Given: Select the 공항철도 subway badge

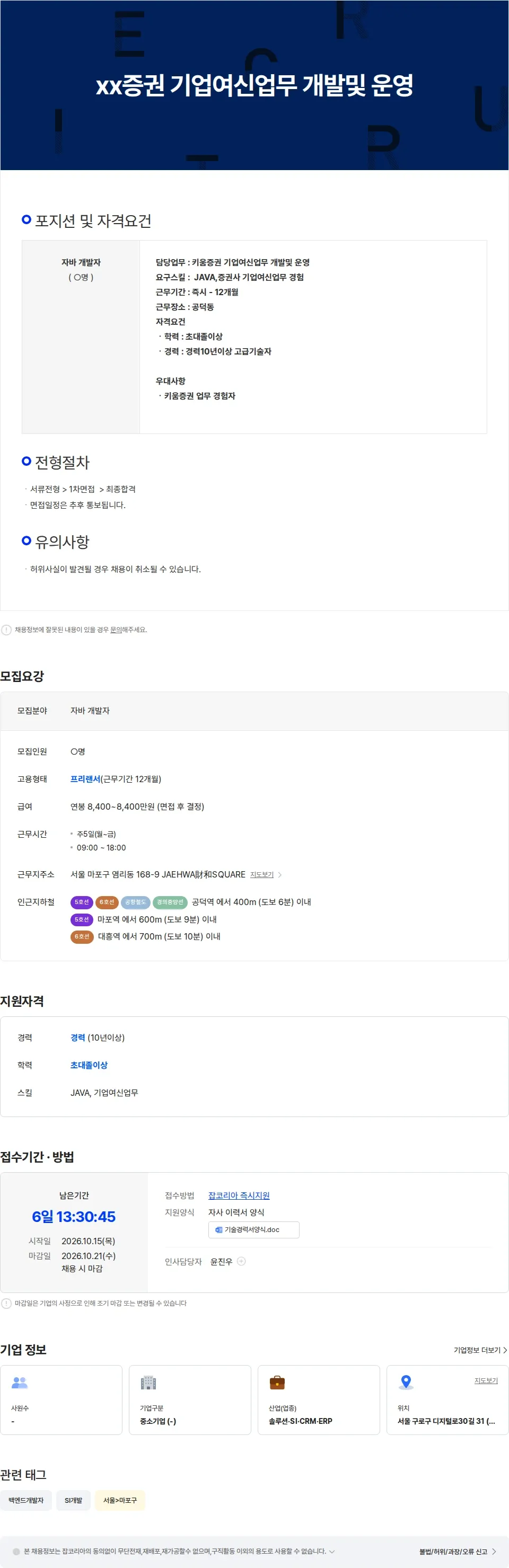Looking at the screenshot, I should tap(135, 902).
